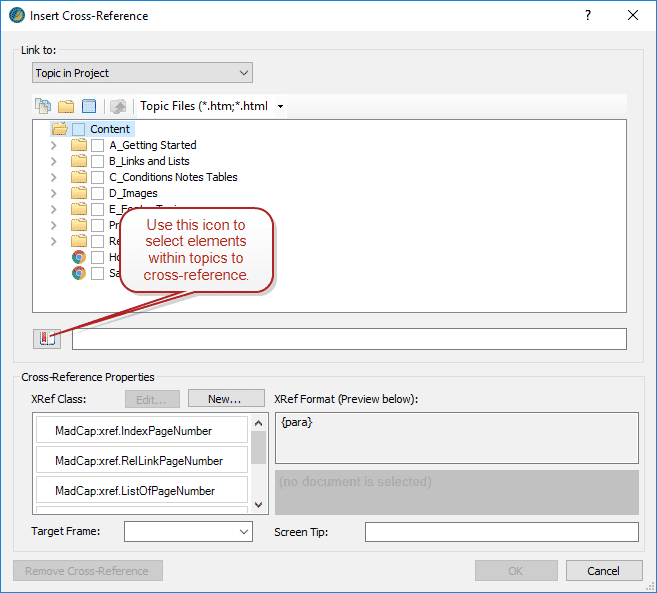Screen dimensions: 657x593
Task: Click the Screen Tip input field
Action: [x=502, y=532]
